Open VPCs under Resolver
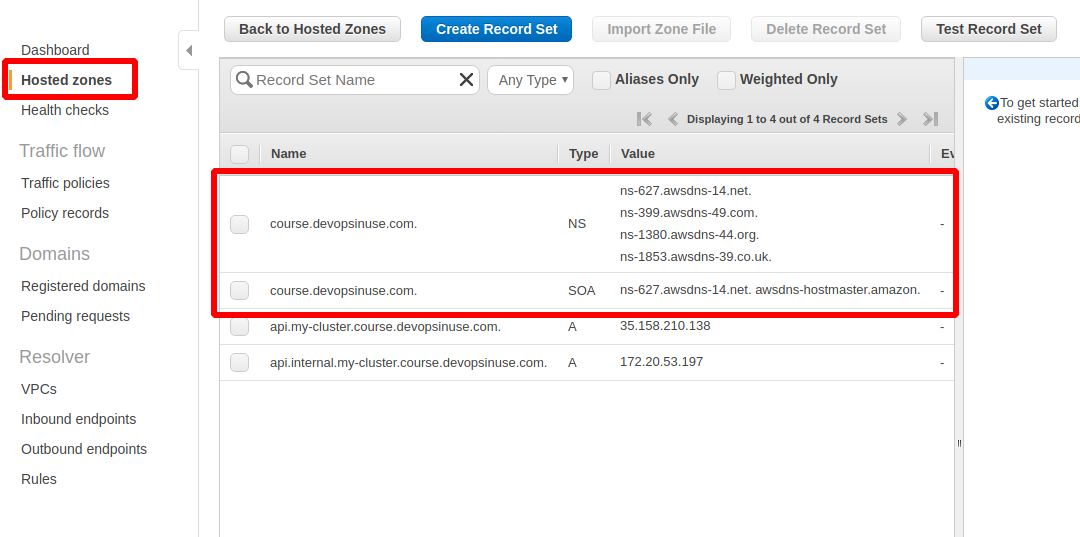The image size is (1080, 537). [39, 389]
